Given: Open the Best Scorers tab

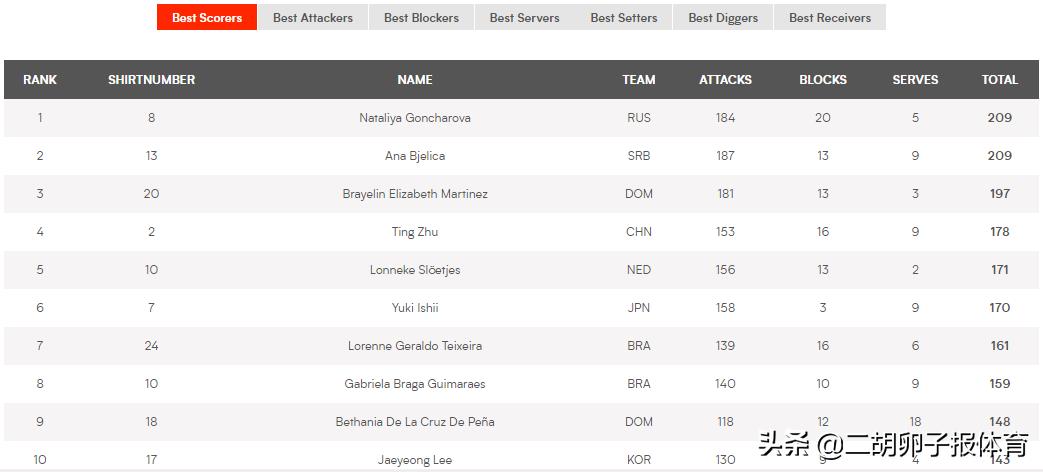Looking at the screenshot, I should 207,17.
